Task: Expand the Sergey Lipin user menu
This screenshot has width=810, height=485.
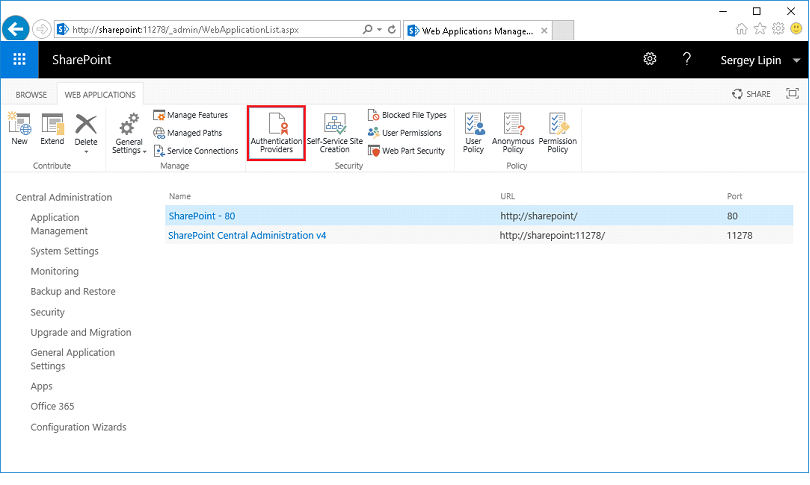Action: [760, 61]
